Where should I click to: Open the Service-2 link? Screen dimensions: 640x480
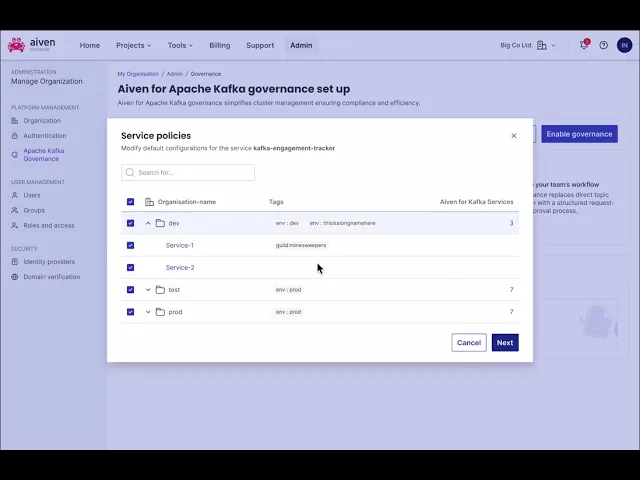[x=180, y=267]
